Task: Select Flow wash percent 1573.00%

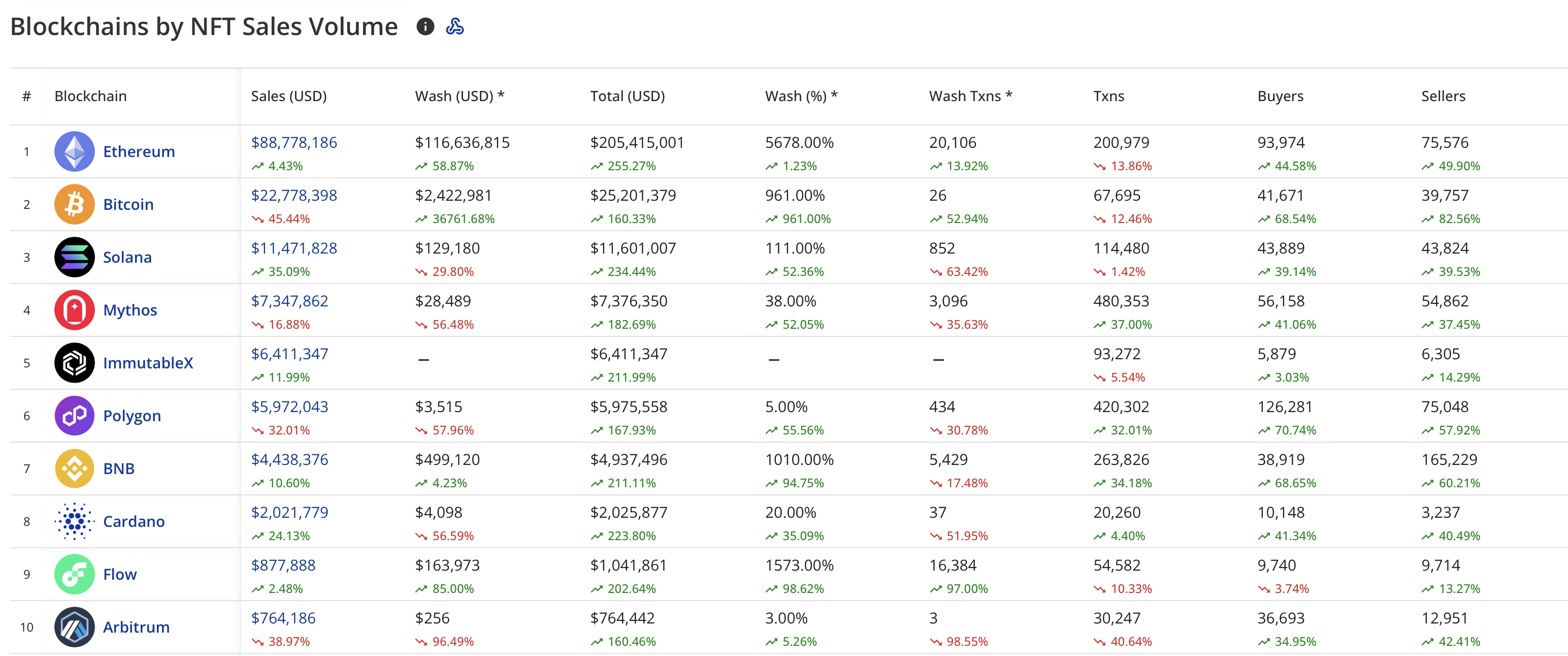Action: click(799, 565)
